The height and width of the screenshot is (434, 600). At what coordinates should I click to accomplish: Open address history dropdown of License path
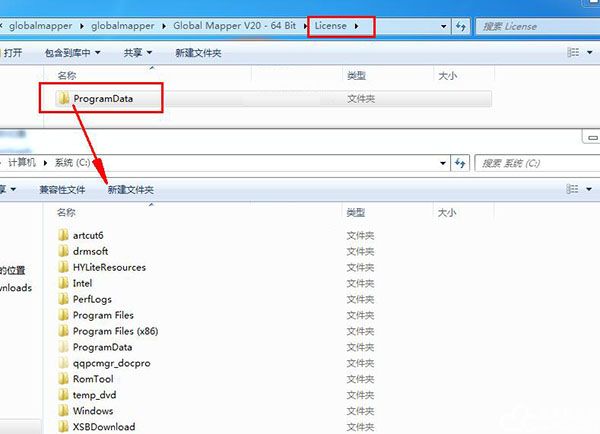coord(443,25)
